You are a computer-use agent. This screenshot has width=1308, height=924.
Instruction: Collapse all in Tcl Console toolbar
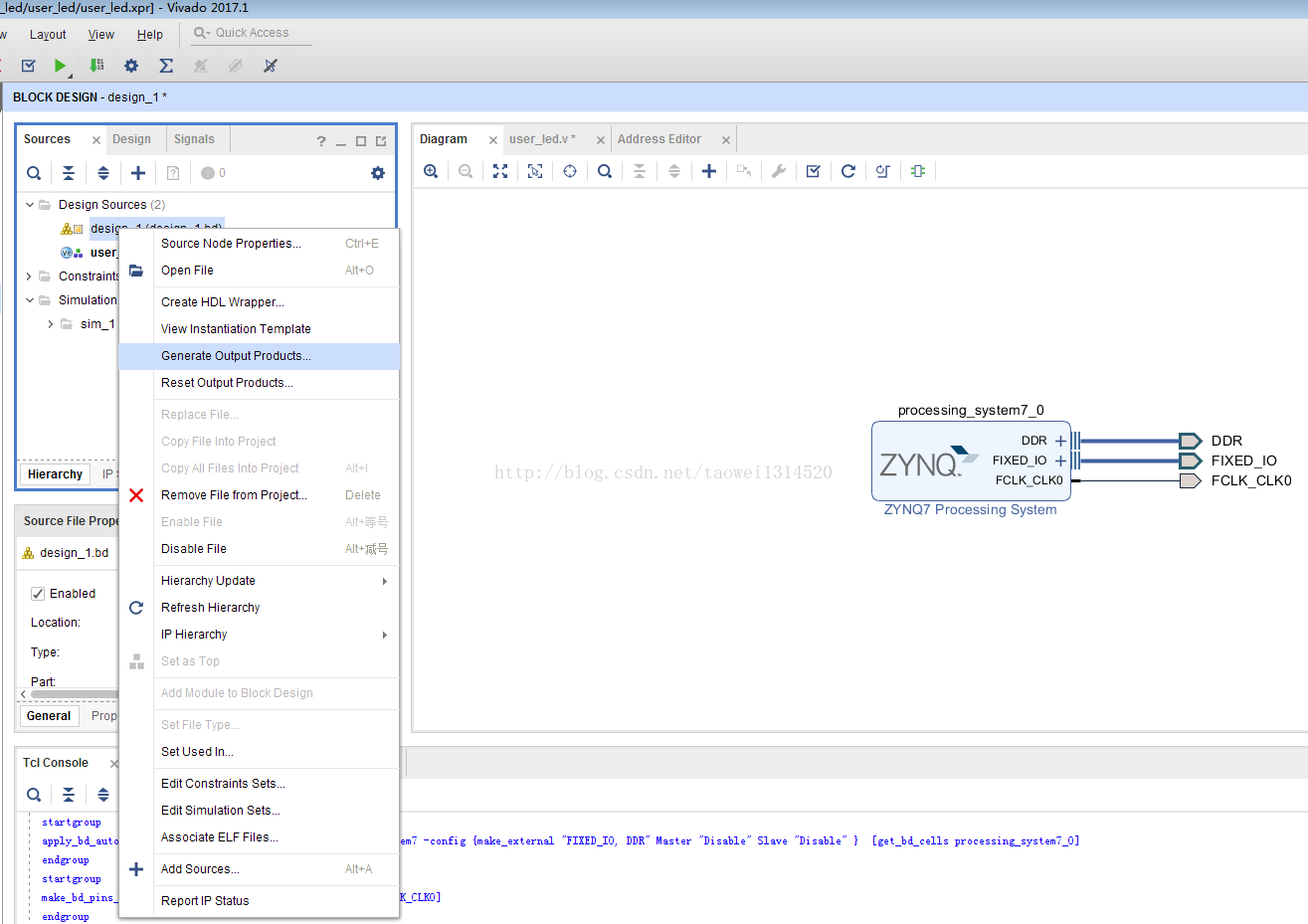[x=69, y=795]
